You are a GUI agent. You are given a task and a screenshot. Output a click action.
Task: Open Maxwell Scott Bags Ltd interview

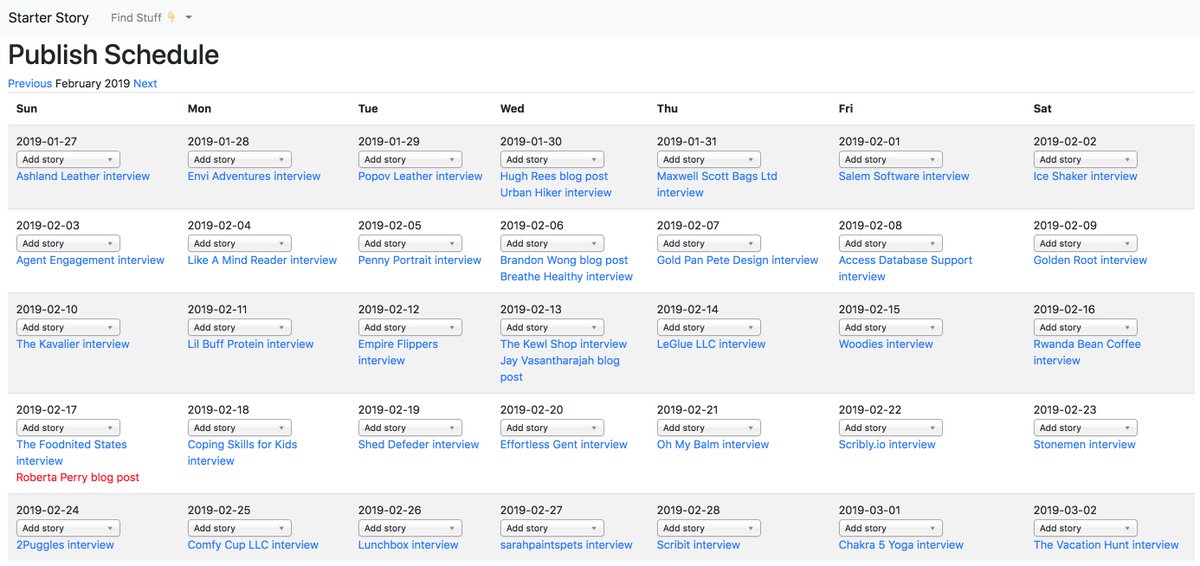tap(717, 184)
